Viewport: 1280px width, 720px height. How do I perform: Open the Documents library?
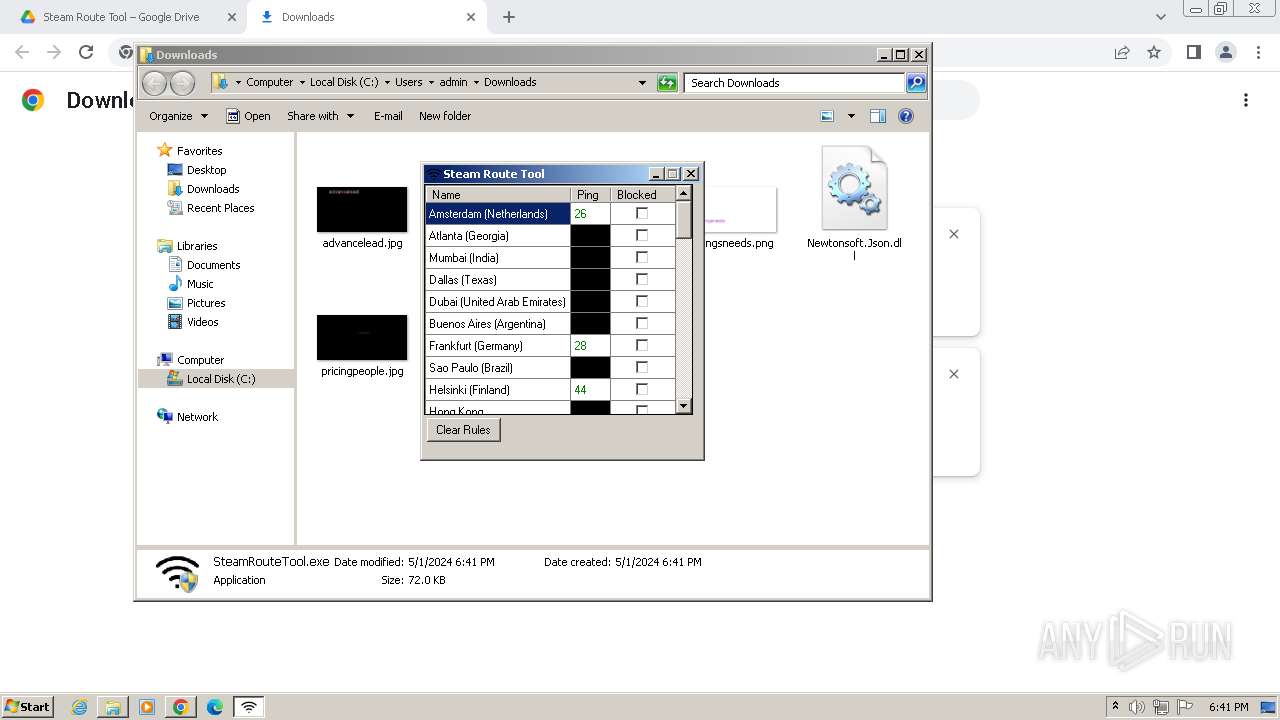213,265
